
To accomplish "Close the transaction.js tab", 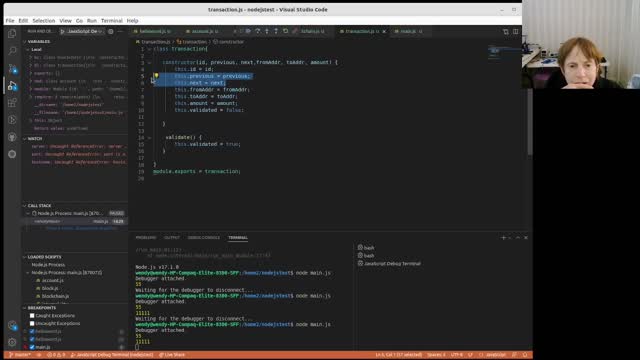I will 384,31.
